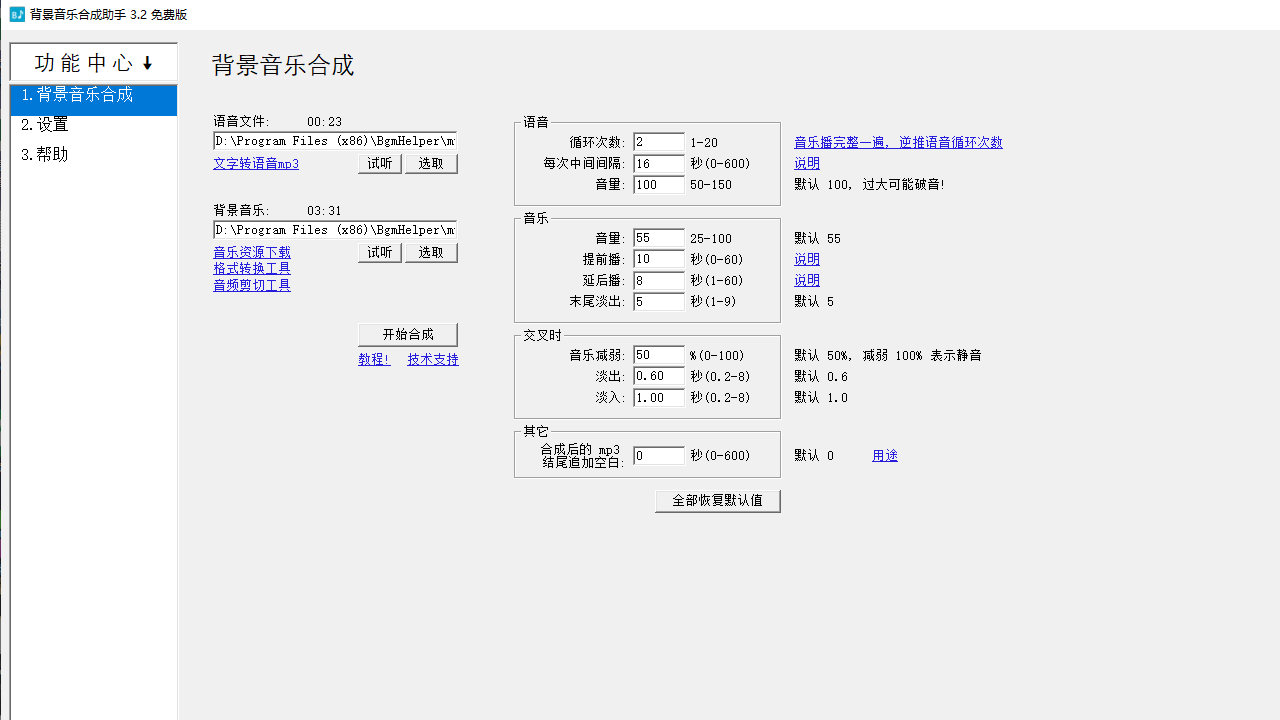Click the app icon in title bar
This screenshot has width=1280, height=720.
click(16, 14)
